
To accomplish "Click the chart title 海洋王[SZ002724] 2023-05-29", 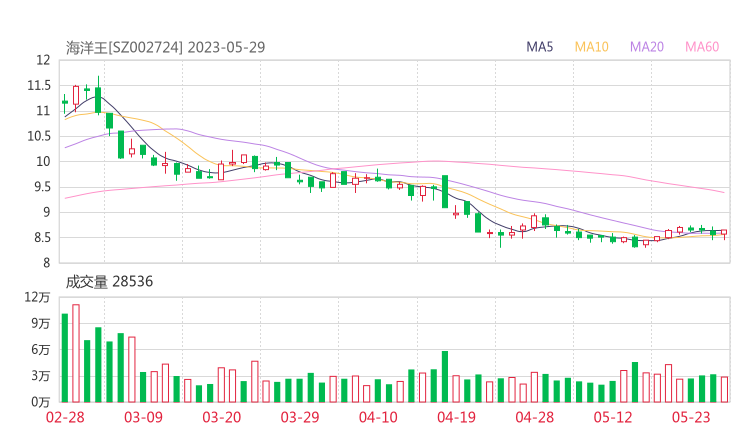I will pos(165,48).
